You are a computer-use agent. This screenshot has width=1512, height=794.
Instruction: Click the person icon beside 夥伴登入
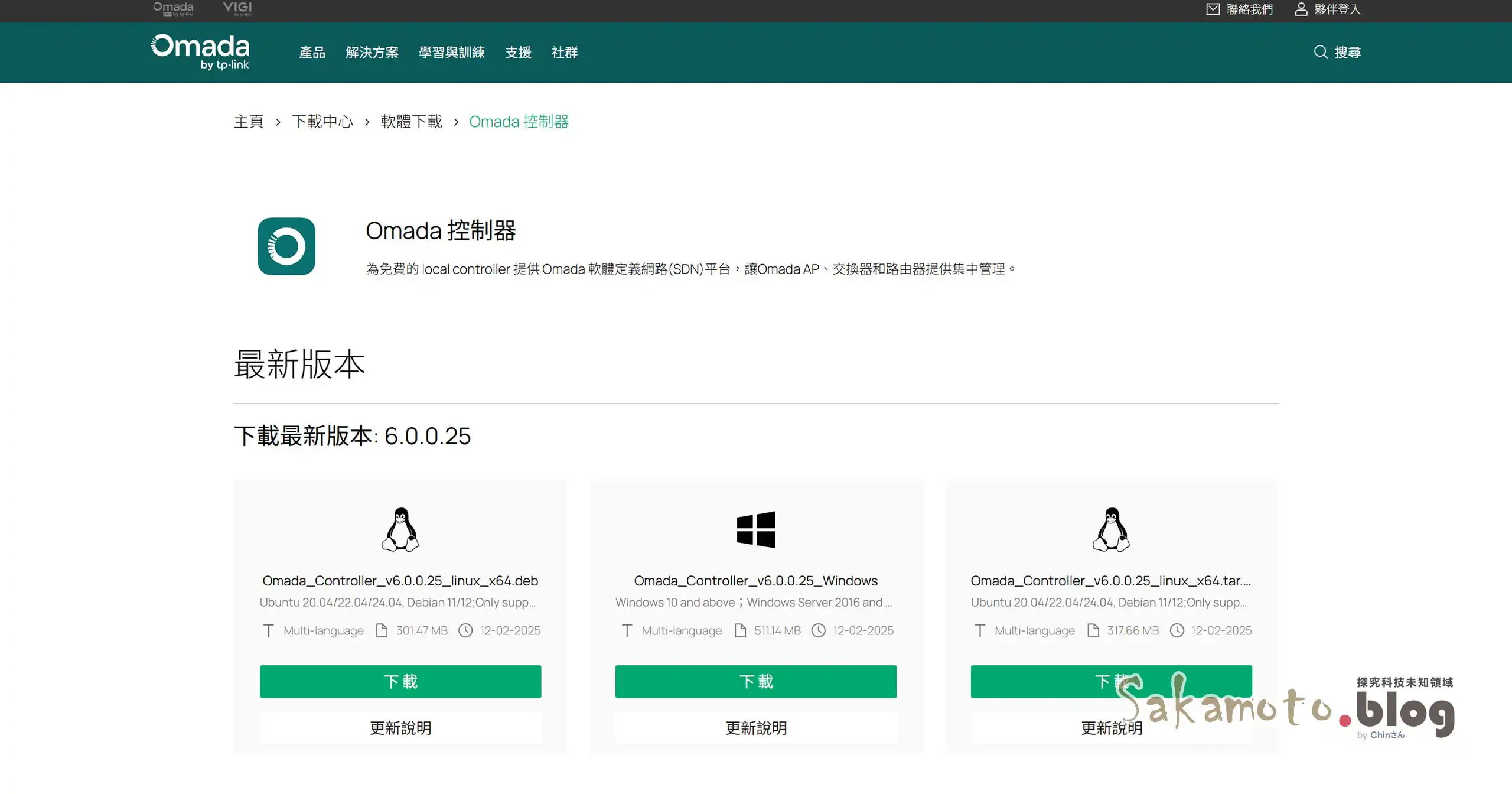coord(1301,8)
